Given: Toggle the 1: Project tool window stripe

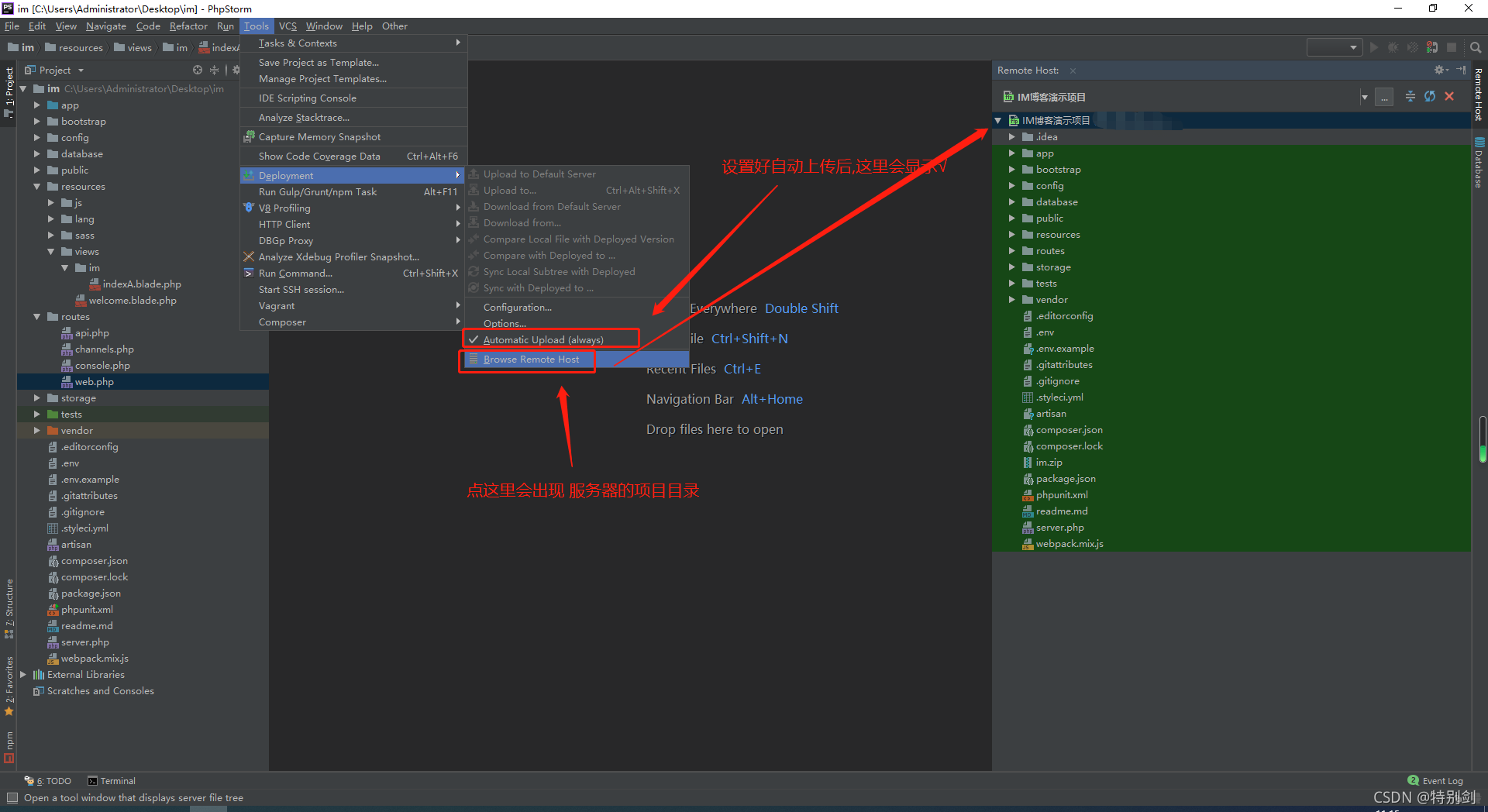Looking at the screenshot, I should [9, 92].
